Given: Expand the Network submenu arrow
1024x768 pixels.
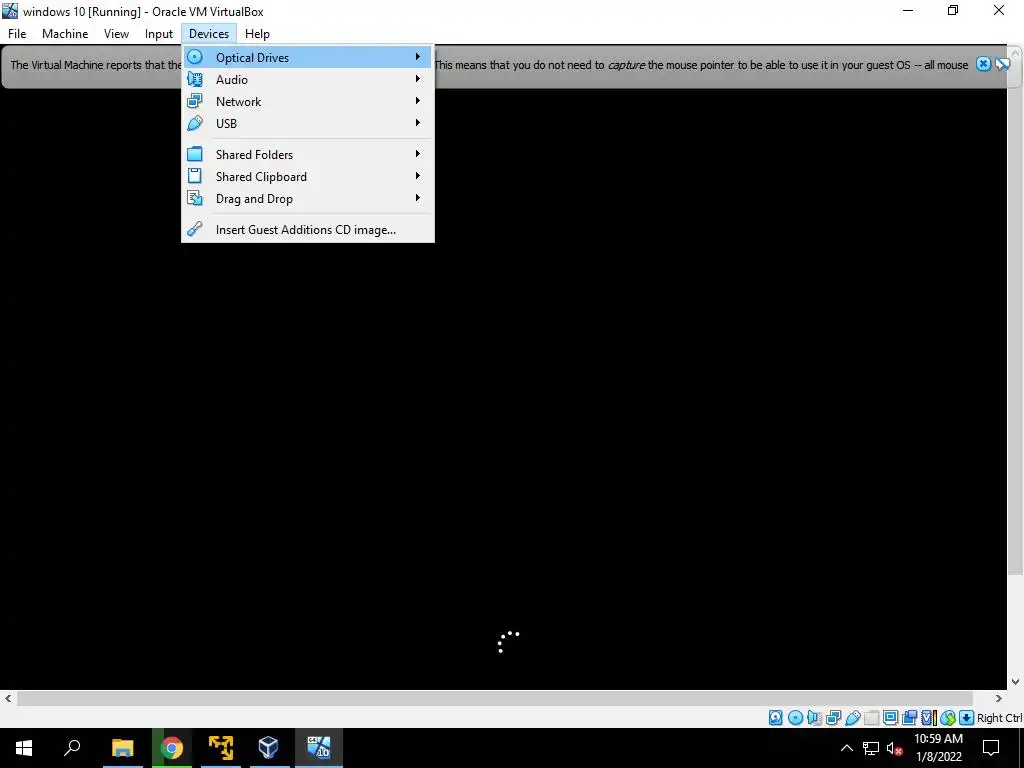Looking at the screenshot, I should click(418, 101).
